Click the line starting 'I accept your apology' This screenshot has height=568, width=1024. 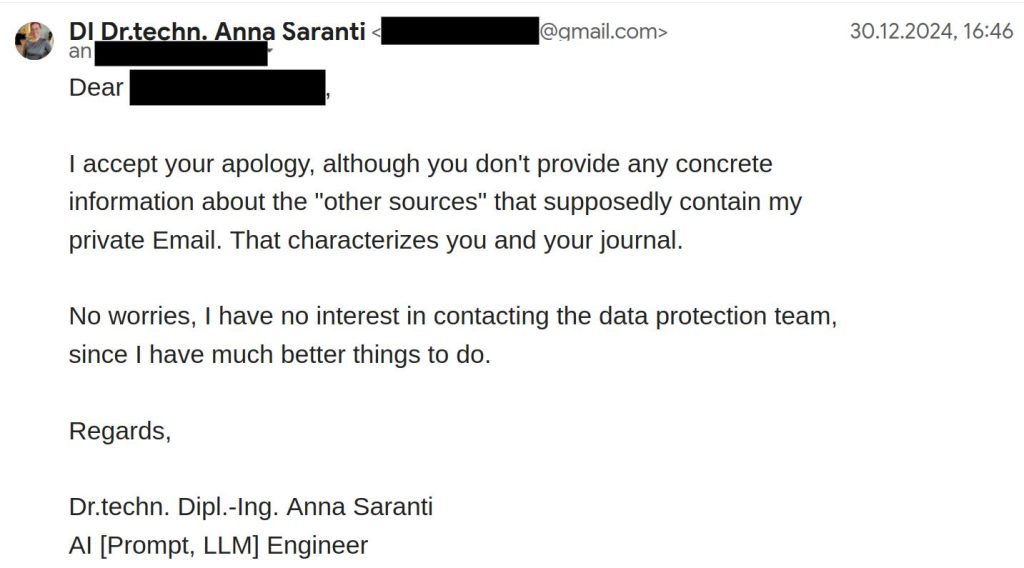tap(420, 163)
